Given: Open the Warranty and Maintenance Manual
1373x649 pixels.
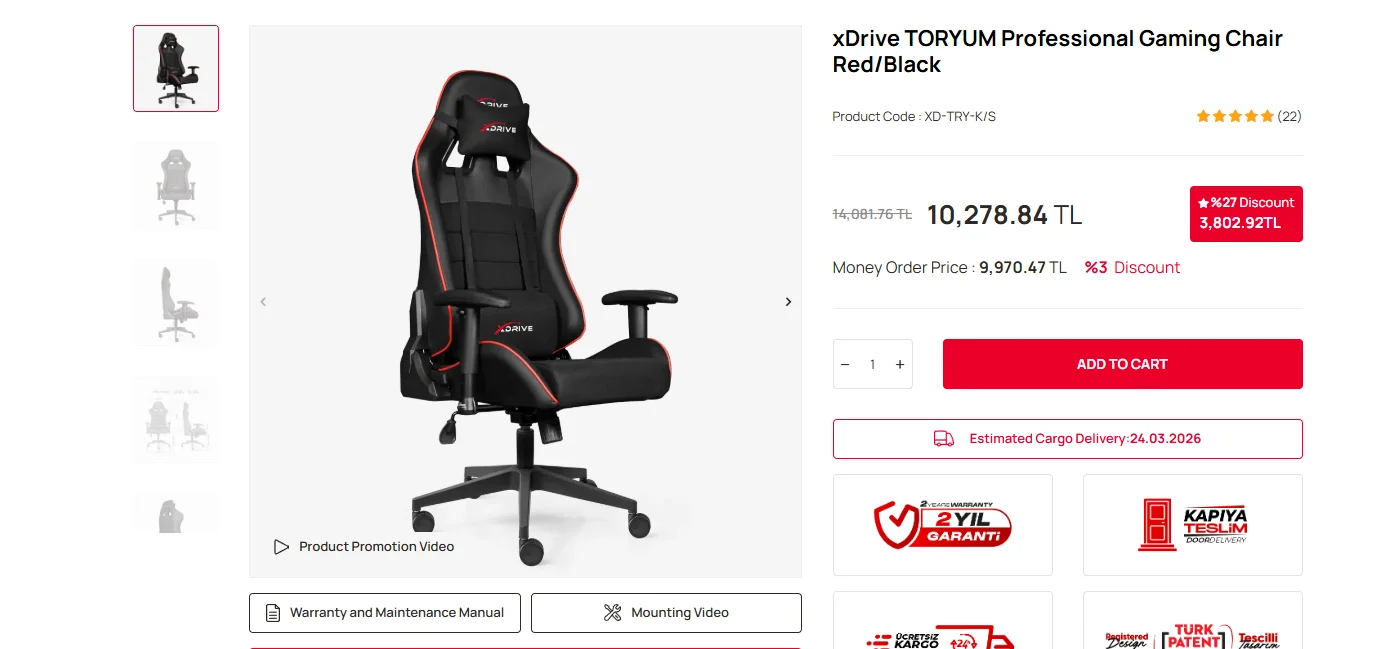Looking at the screenshot, I should [385, 613].
